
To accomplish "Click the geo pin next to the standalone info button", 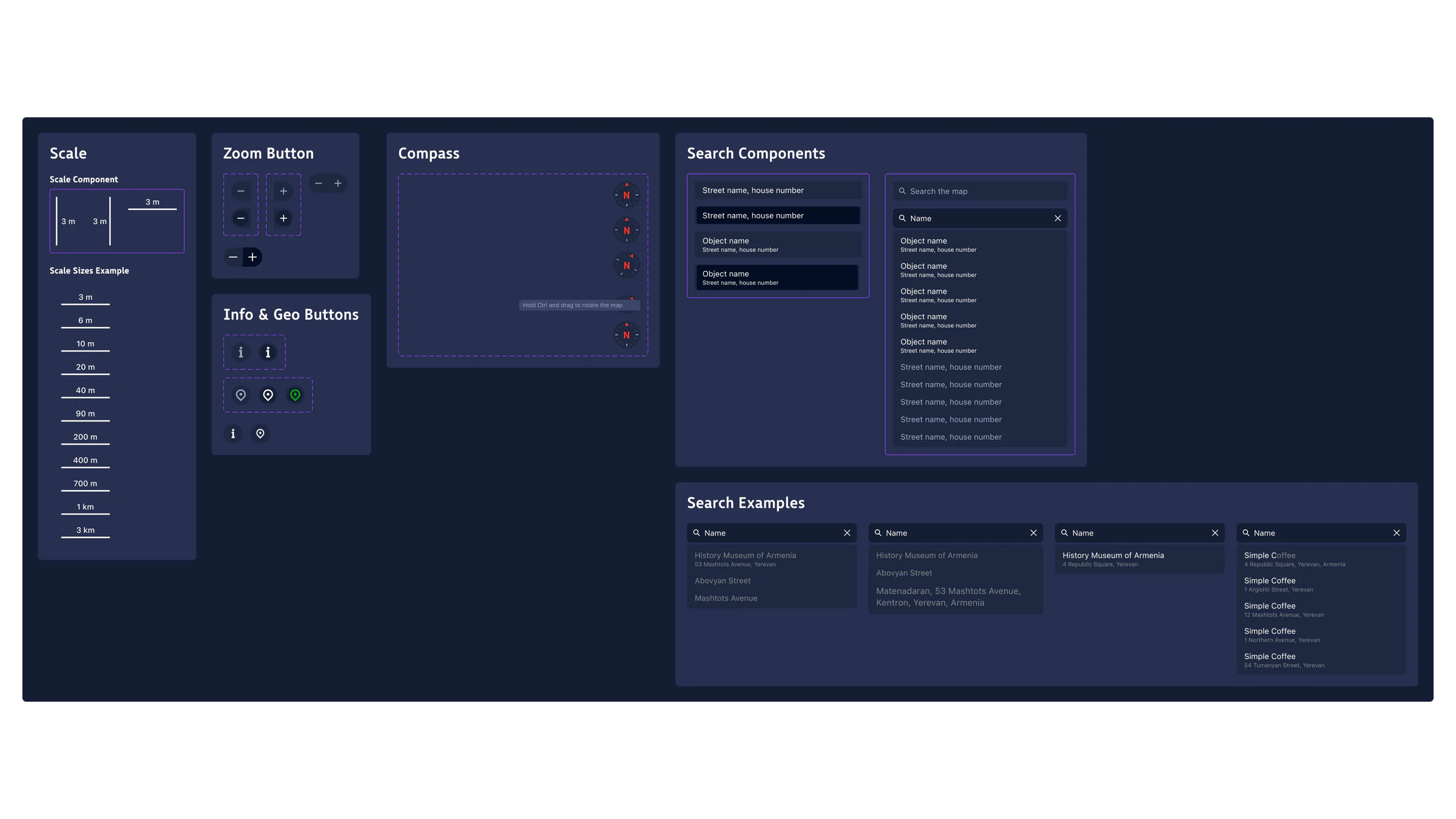I will pyautogui.click(x=260, y=434).
